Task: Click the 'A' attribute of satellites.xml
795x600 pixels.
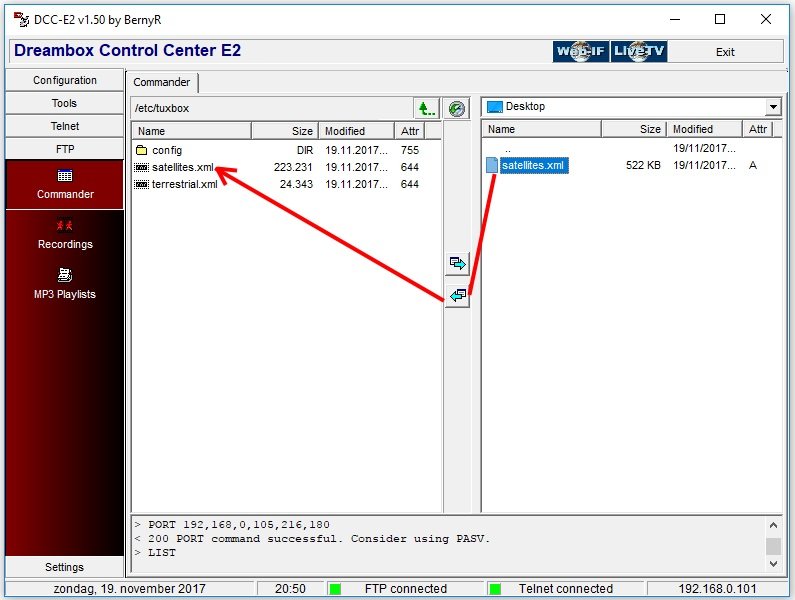Action: pos(753,165)
